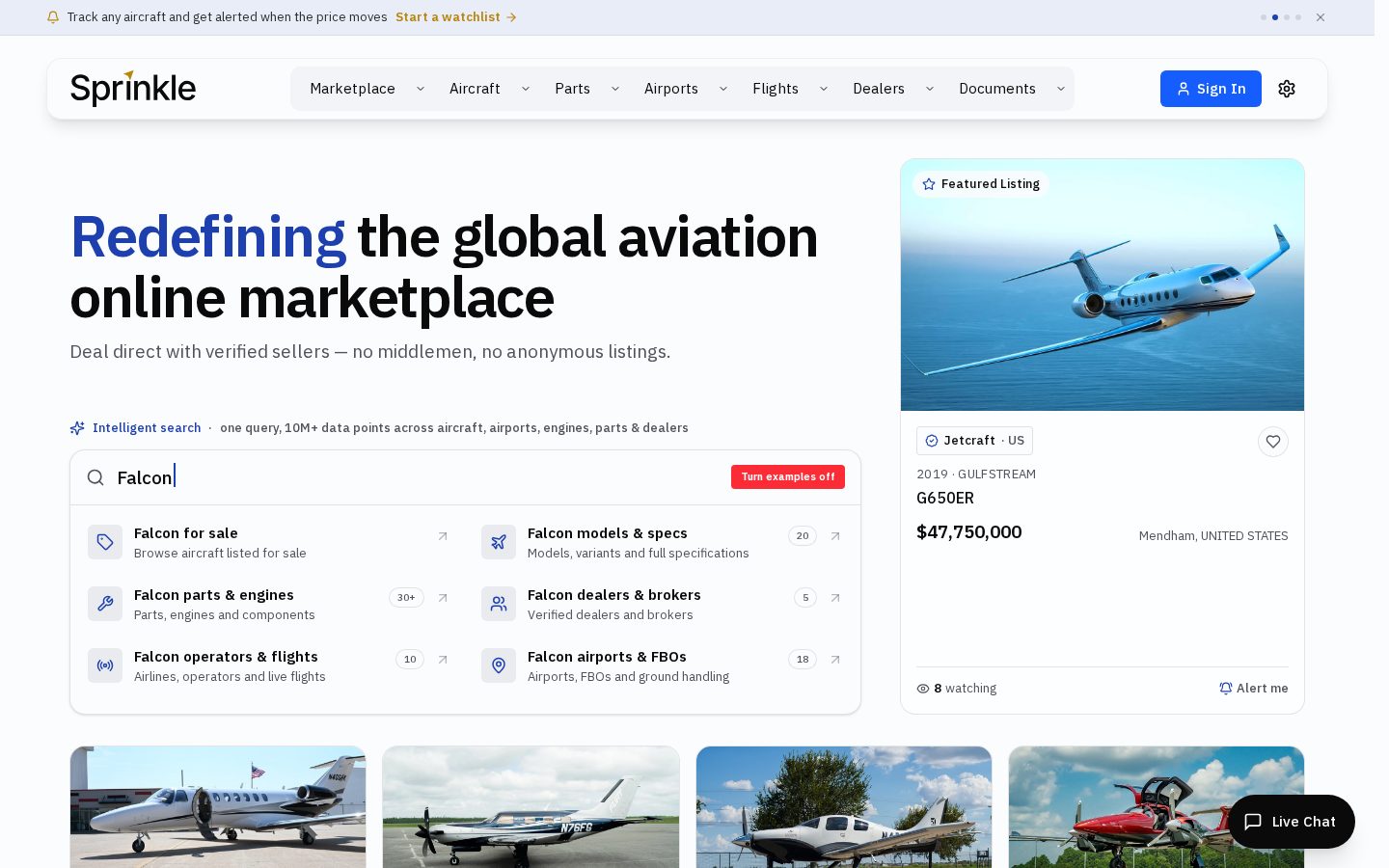The image size is (1389, 868).
Task: Dismiss the announcement banner with the X
Action: (1321, 17)
